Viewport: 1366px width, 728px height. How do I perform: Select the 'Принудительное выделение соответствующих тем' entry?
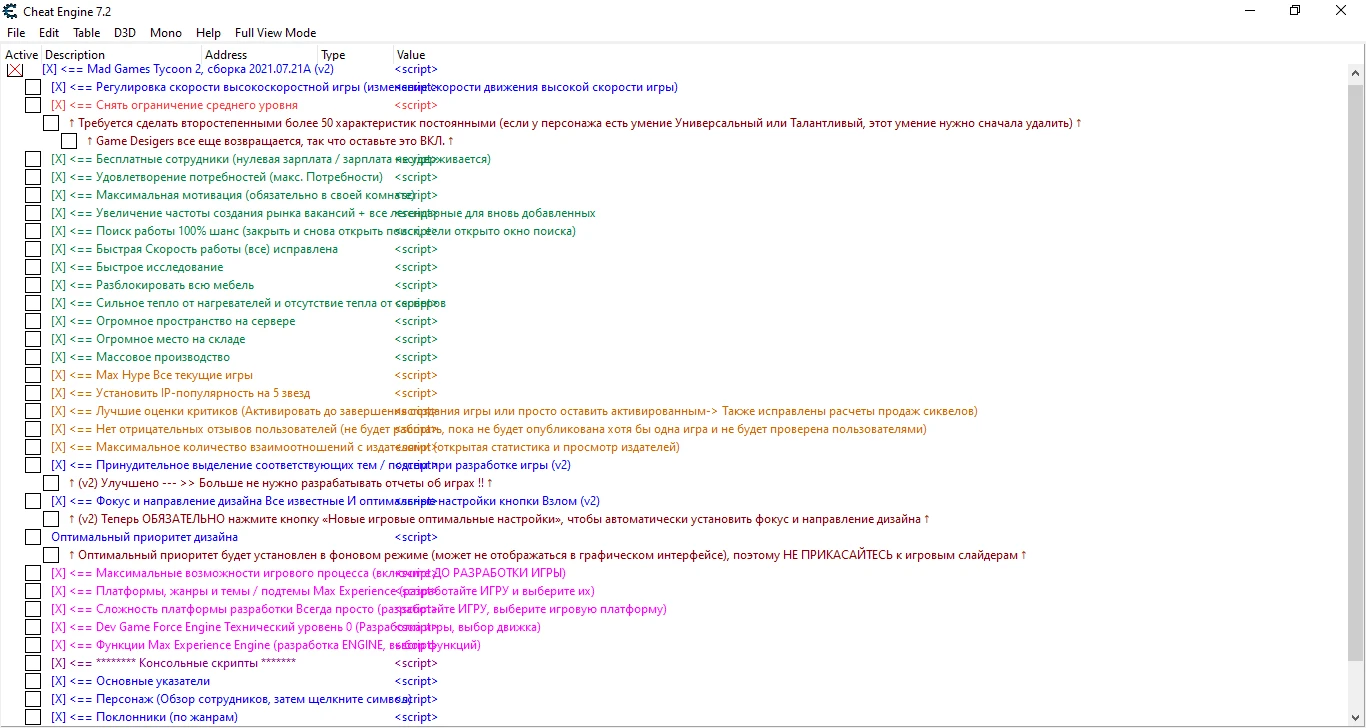coord(311,466)
